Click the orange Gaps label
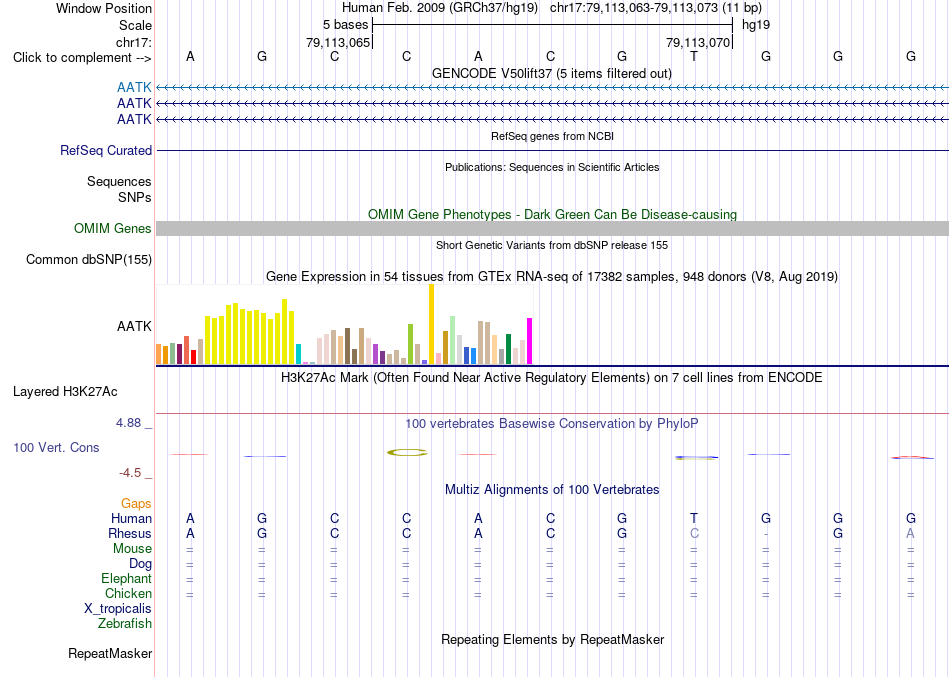The width and height of the screenshot is (950, 677). [x=136, y=504]
